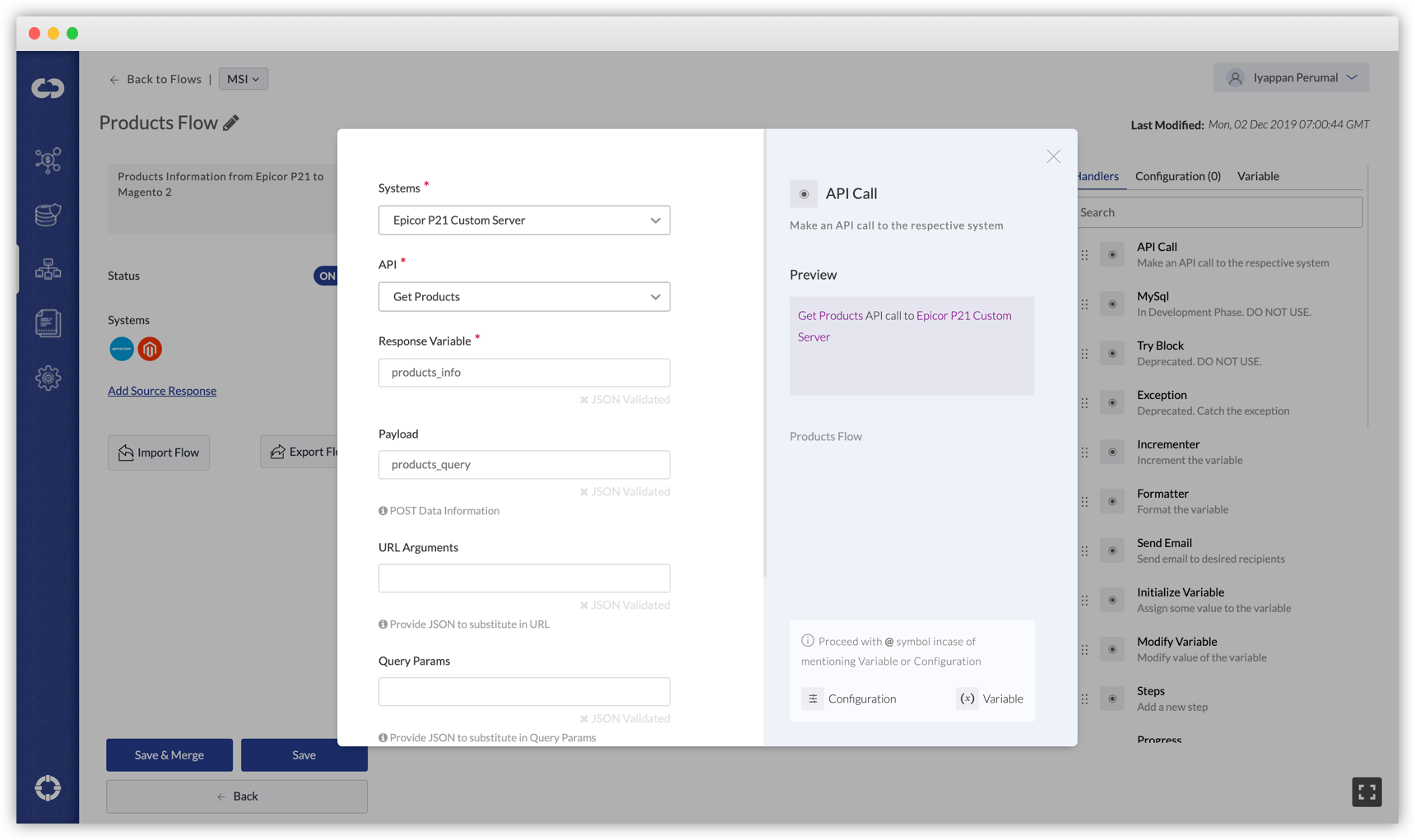Open the Add Source Response link
Screen dimensions: 1415x840
pyautogui.click(x=162, y=391)
